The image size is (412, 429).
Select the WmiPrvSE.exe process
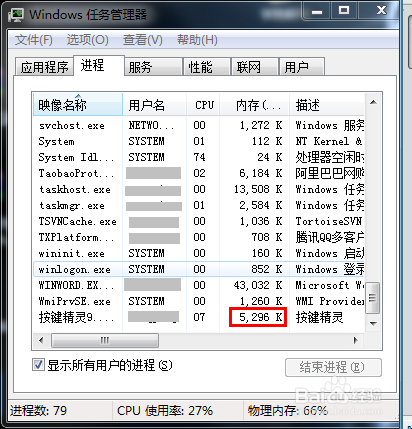(x=74, y=301)
